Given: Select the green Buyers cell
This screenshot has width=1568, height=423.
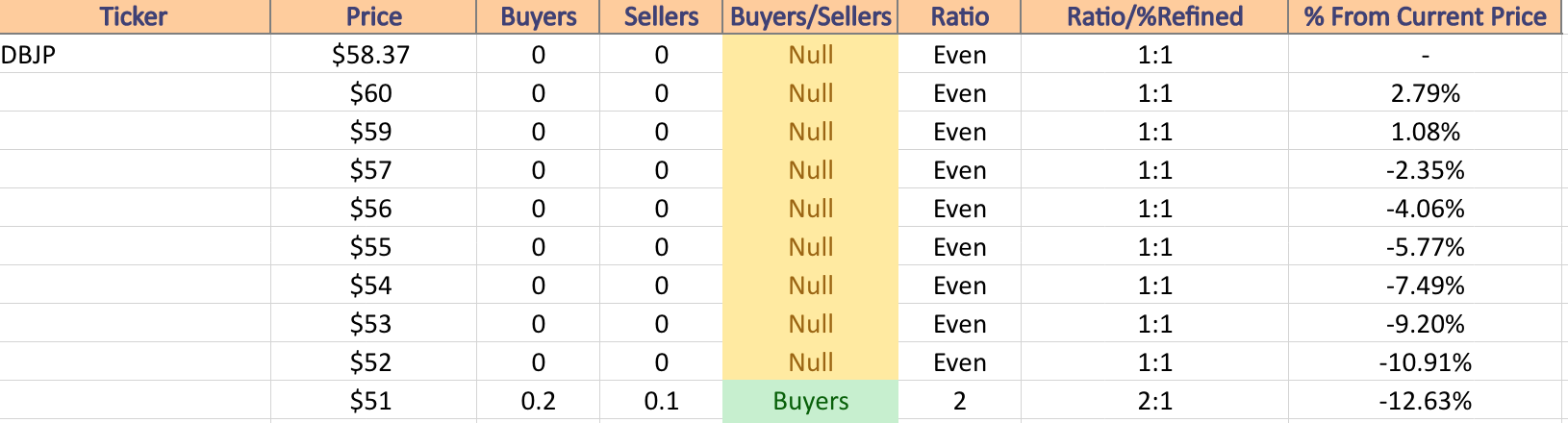Looking at the screenshot, I should 810,401.
